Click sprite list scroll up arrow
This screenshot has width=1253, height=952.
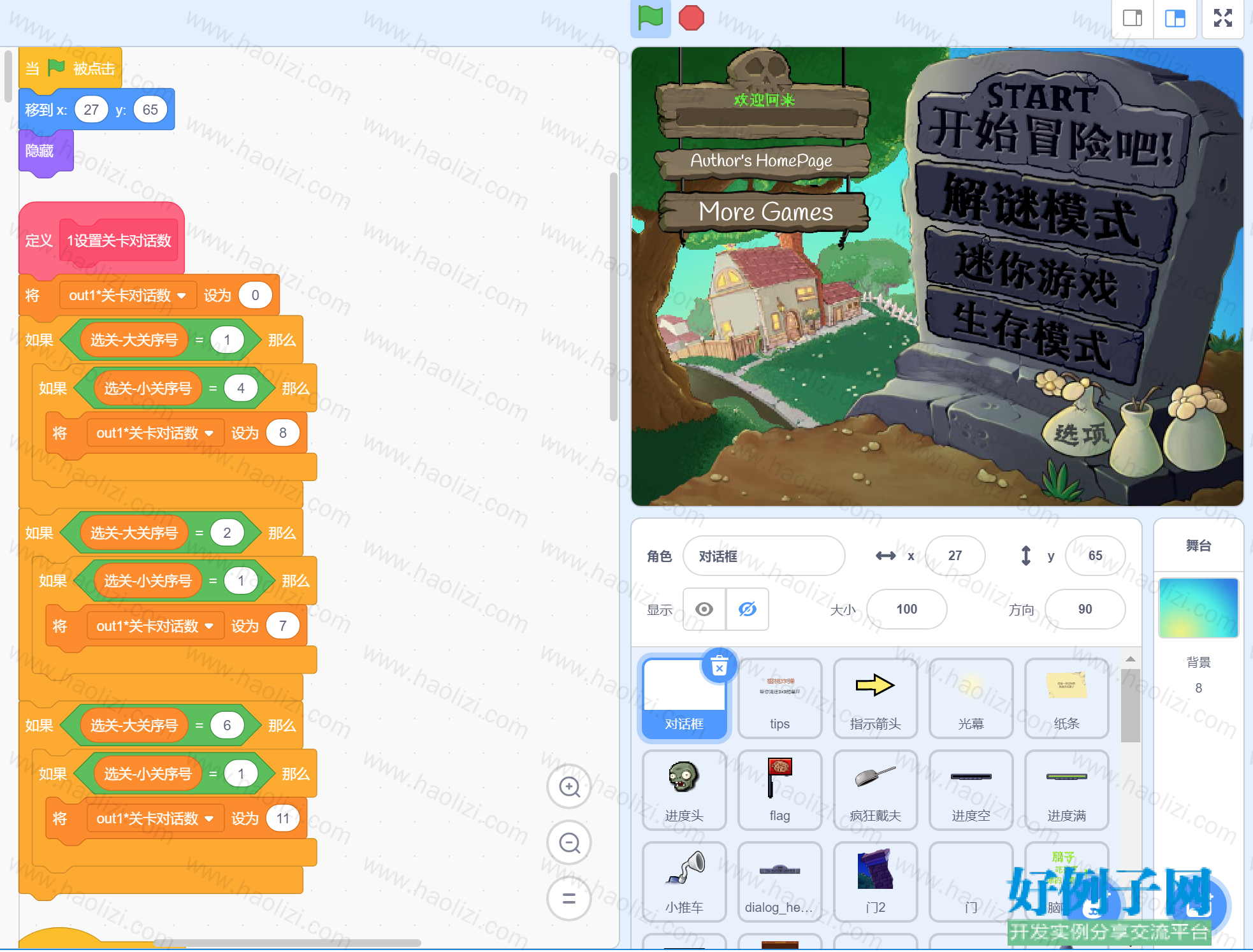coord(1130,659)
